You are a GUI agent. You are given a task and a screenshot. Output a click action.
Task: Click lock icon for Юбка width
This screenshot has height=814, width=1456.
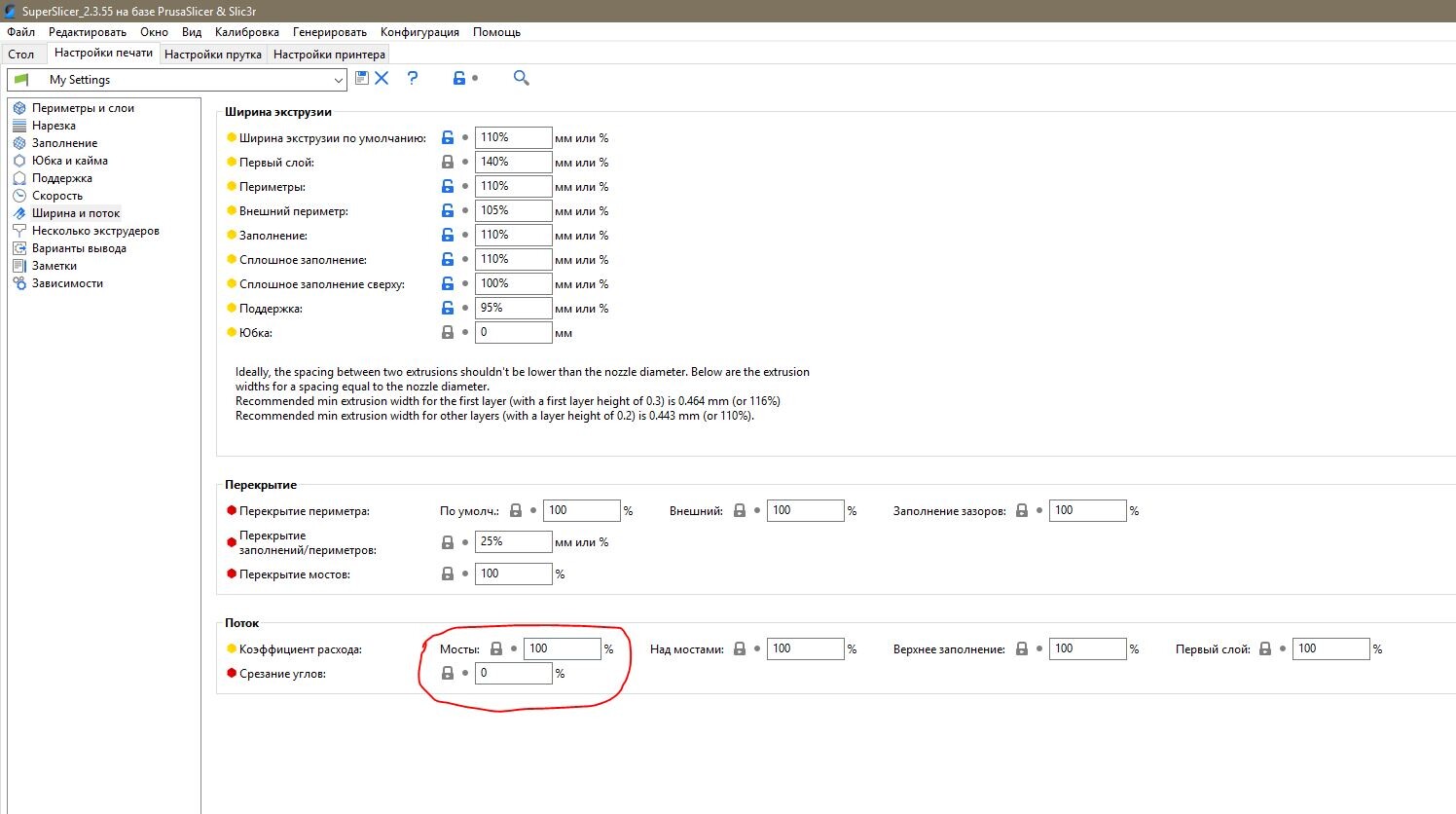[448, 333]
